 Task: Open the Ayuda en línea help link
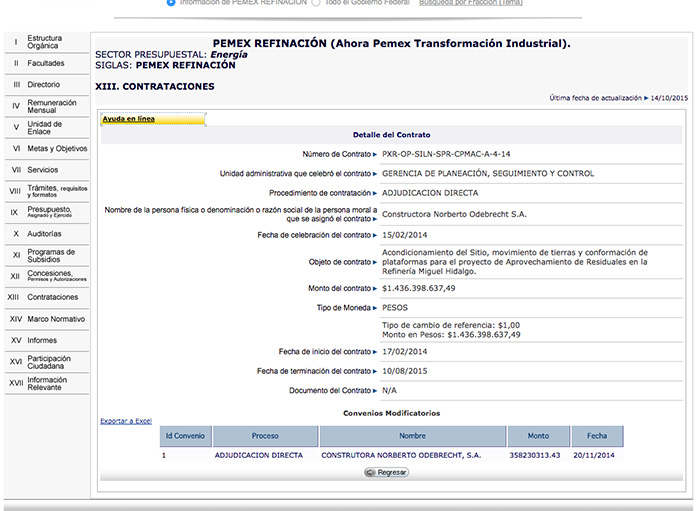point(129,119)
